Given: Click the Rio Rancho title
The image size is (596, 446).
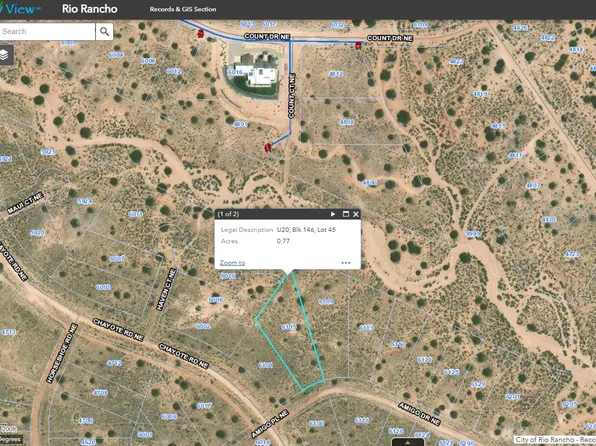Looking at the screenshot, I should pyautogui.click(x=90, y=9).
